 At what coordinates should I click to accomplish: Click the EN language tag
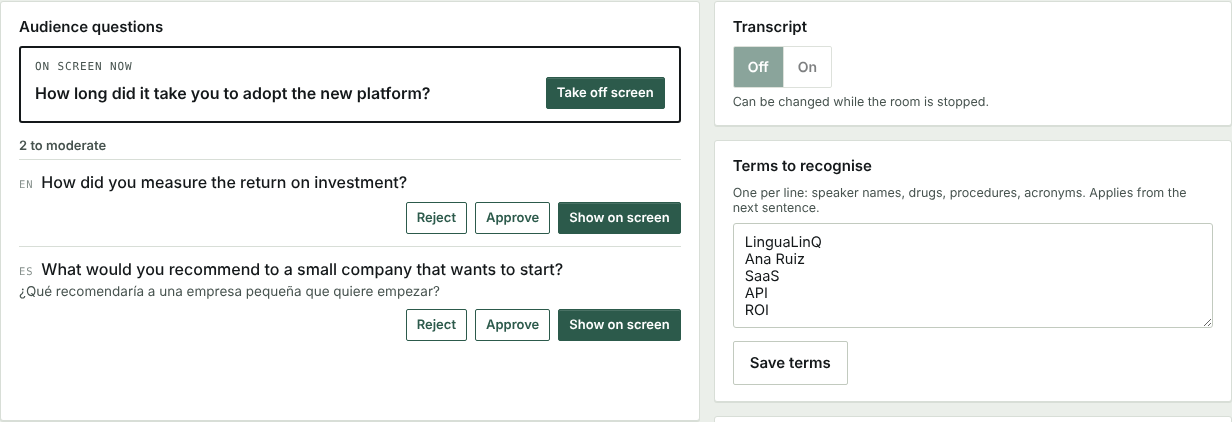[26, 185]
